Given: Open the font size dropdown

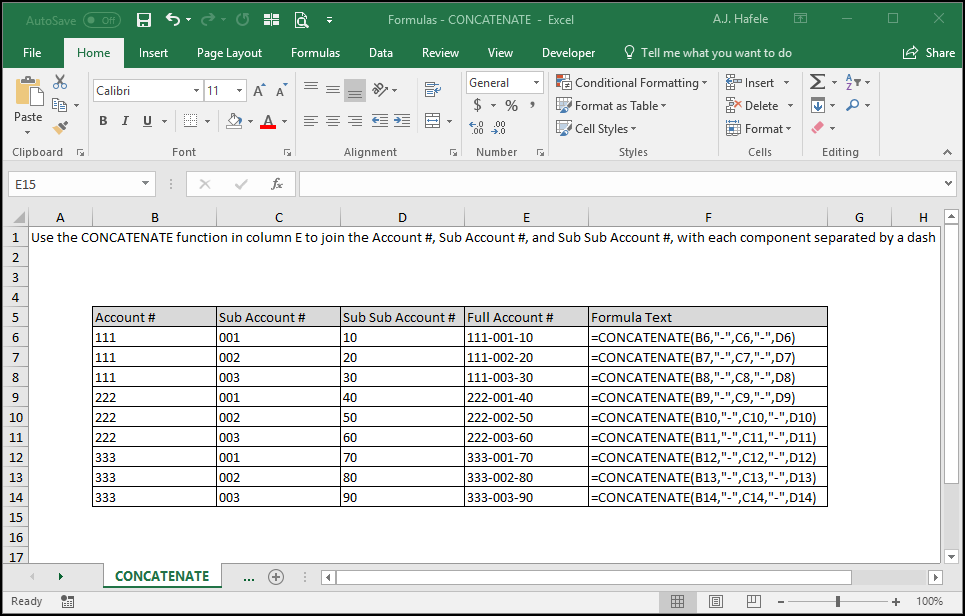Looking at the screenshot, I should 240,90.
